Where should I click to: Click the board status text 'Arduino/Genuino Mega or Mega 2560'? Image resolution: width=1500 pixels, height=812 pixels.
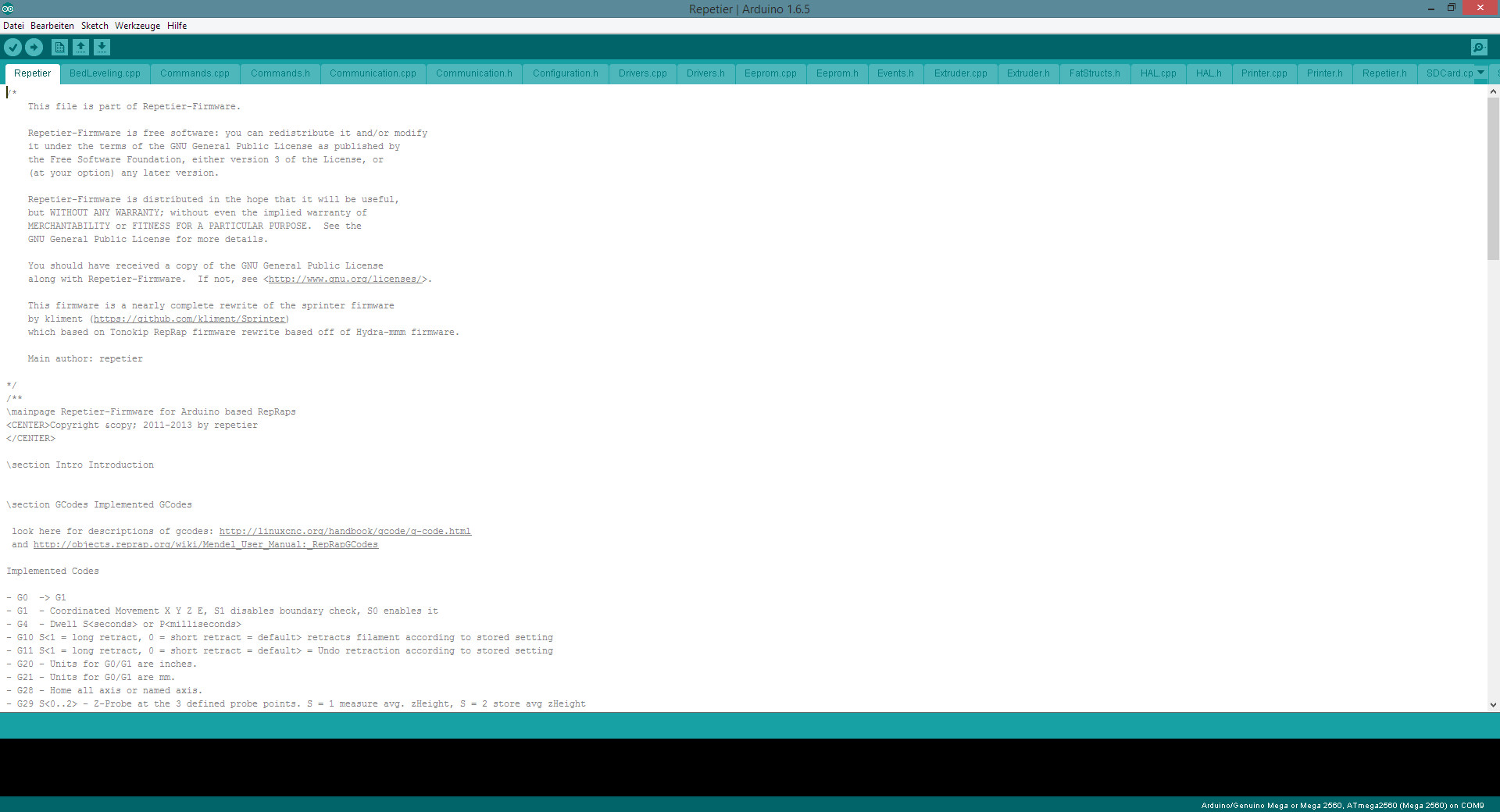[1271, 805]
